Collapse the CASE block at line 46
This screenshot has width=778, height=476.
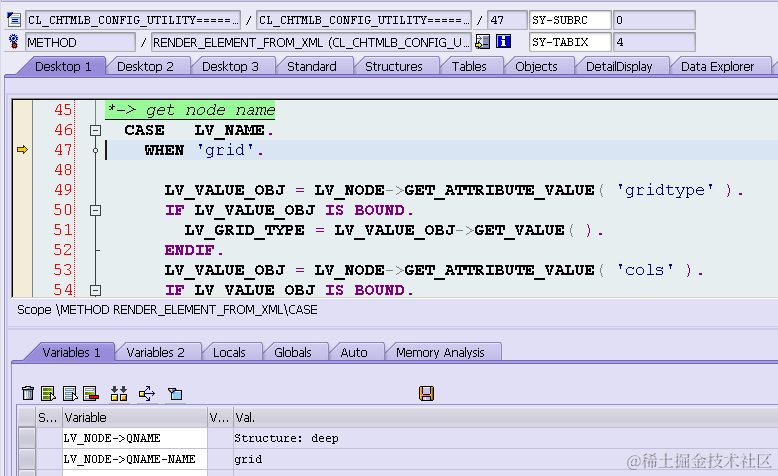[95, 131]
